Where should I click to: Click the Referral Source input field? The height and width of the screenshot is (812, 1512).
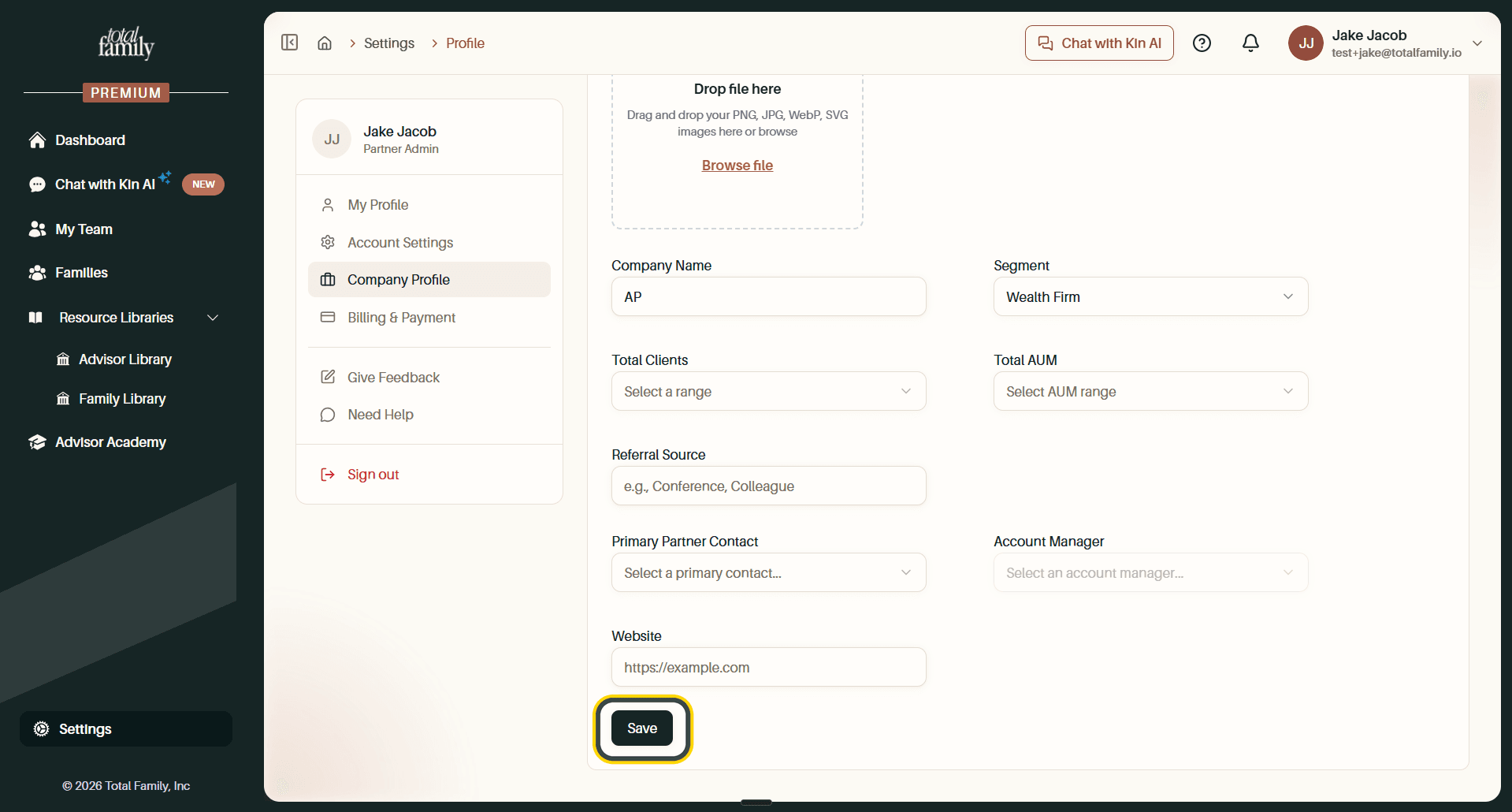pos(768,486)
